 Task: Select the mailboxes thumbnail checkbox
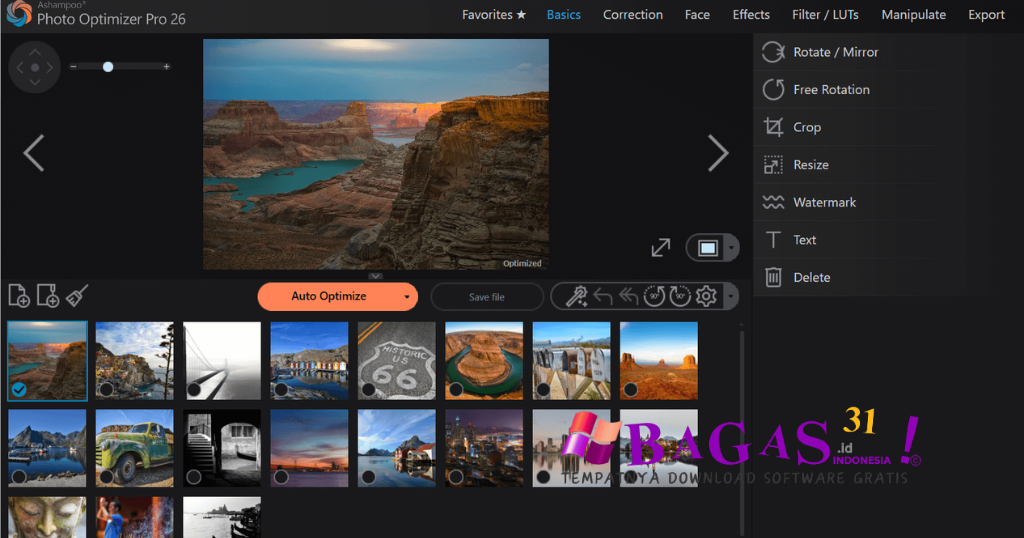point(543,390)
